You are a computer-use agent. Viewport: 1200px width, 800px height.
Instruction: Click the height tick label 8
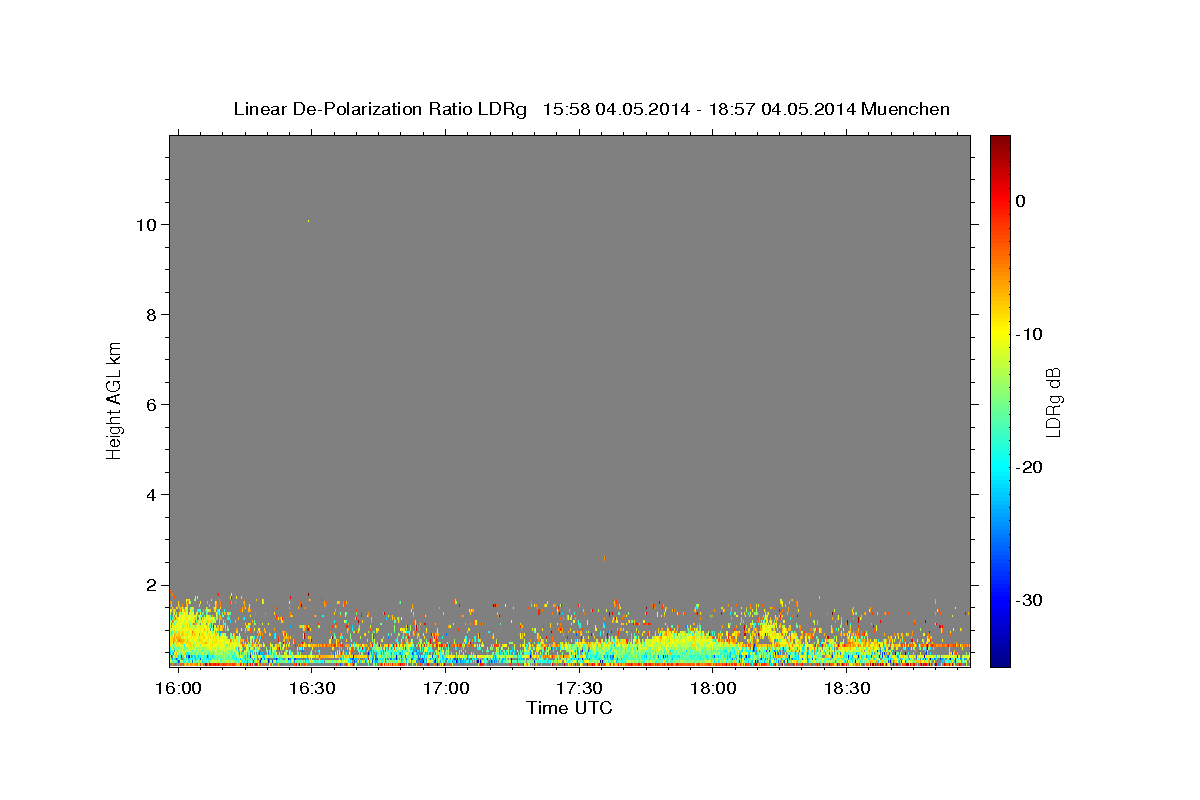click(154, 314)
